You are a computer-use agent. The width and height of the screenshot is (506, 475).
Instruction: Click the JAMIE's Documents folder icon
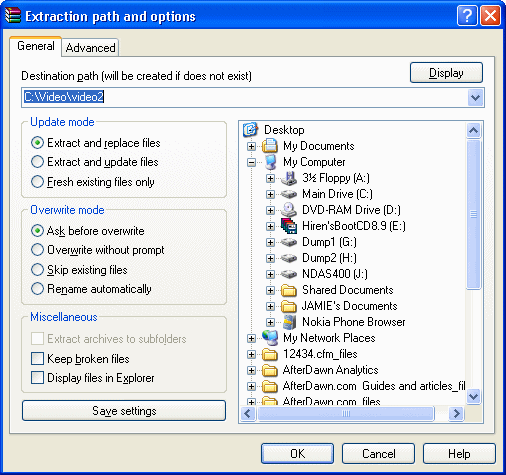289,306
